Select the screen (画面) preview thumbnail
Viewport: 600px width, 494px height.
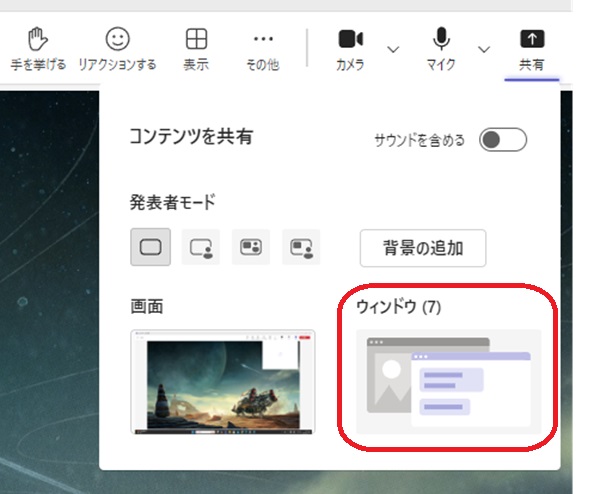(223, 382)
